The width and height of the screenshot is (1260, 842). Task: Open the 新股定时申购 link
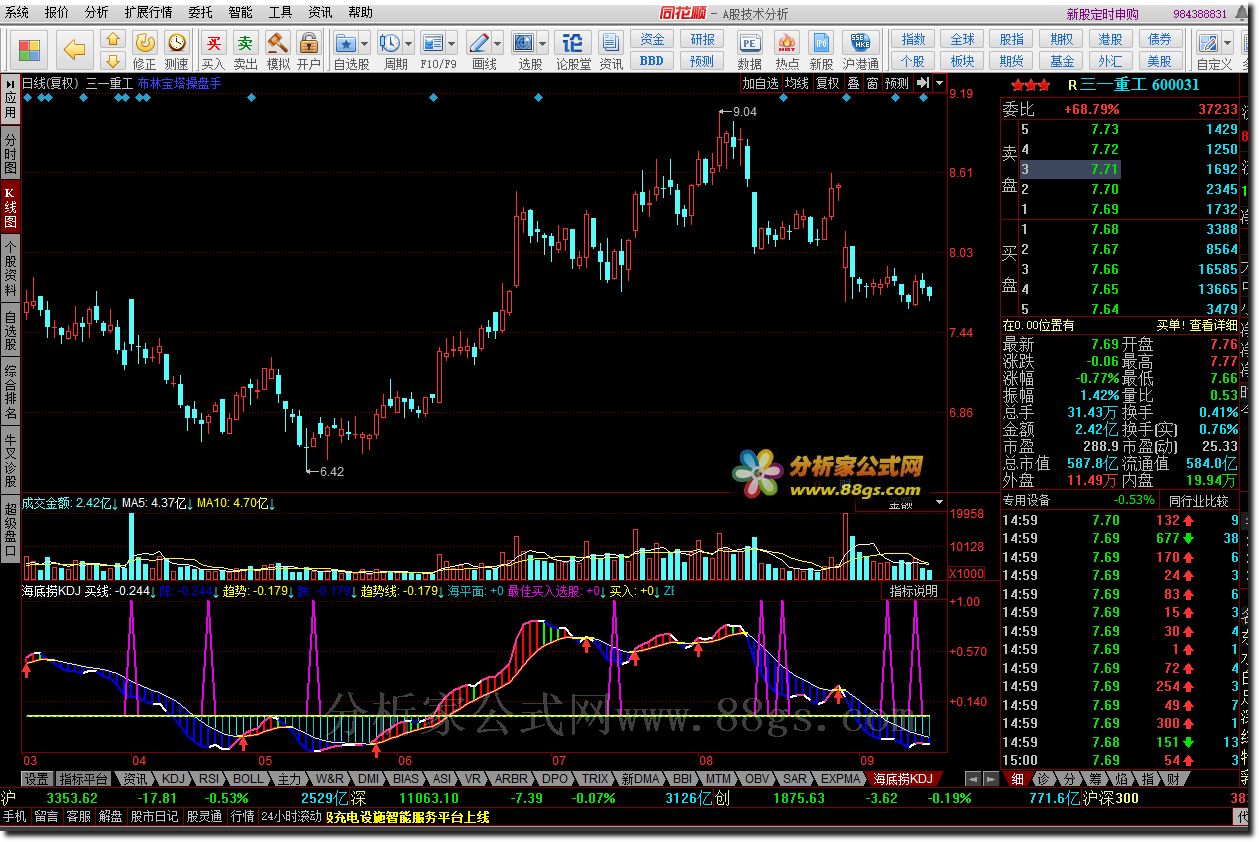coord(1102,14)
